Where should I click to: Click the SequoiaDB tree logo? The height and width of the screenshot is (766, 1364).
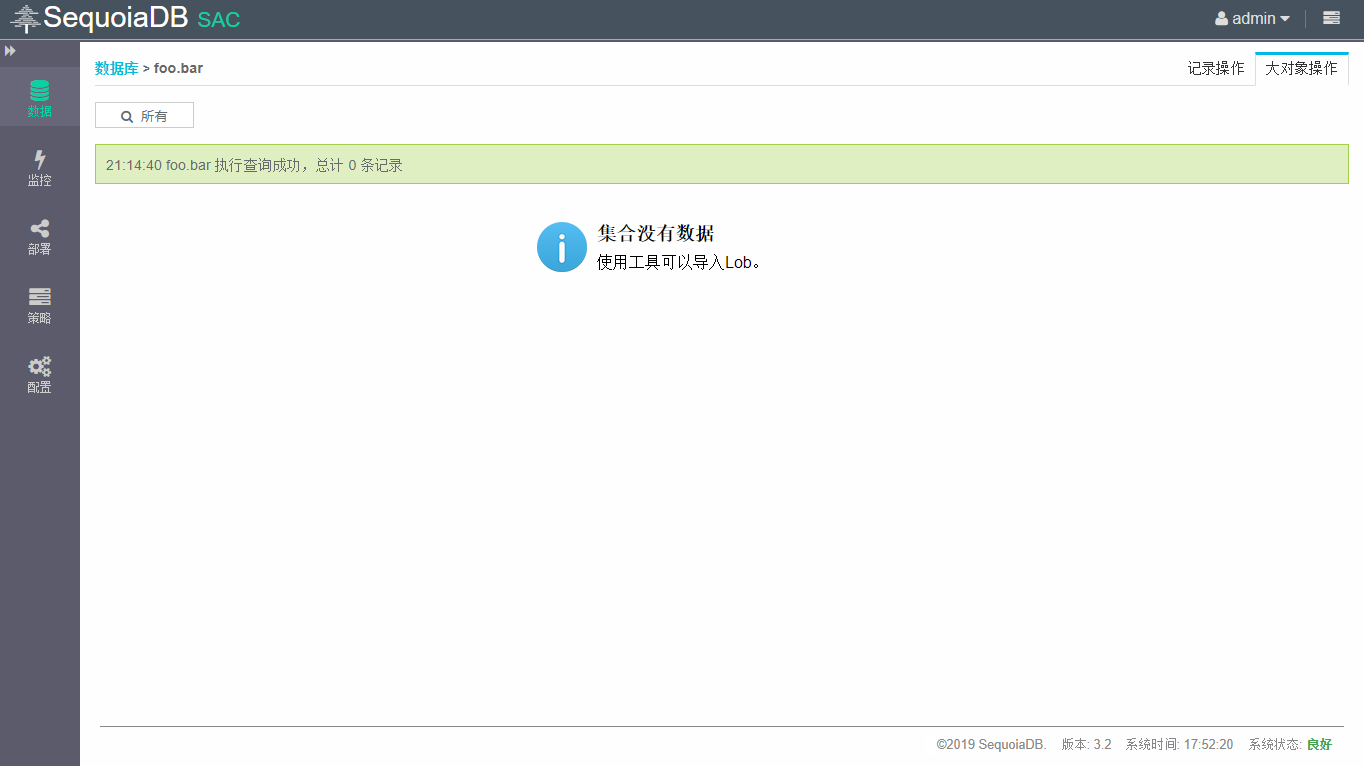[25, 18]
